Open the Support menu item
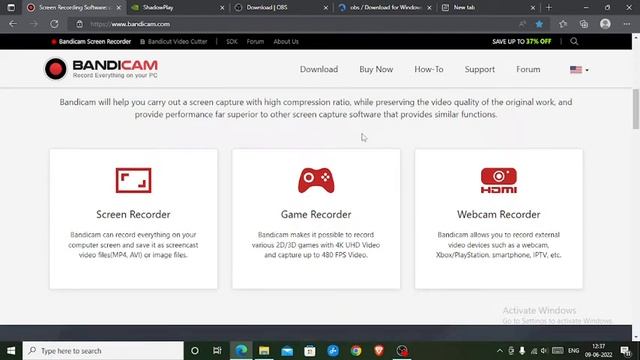The image size is (640, 360). click(480, 69)
